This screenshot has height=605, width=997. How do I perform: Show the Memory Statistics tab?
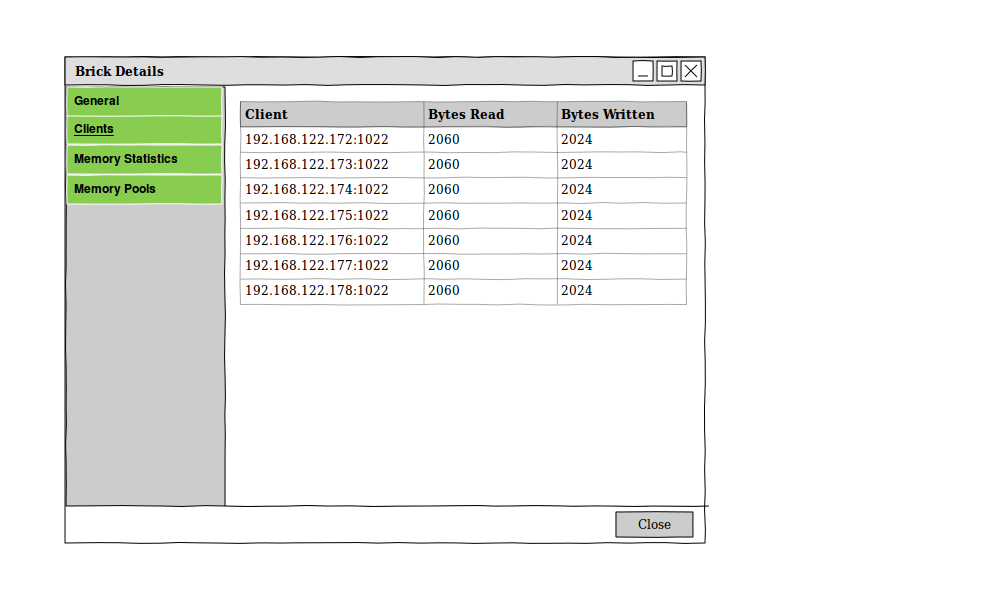click(x=144, y=160)
